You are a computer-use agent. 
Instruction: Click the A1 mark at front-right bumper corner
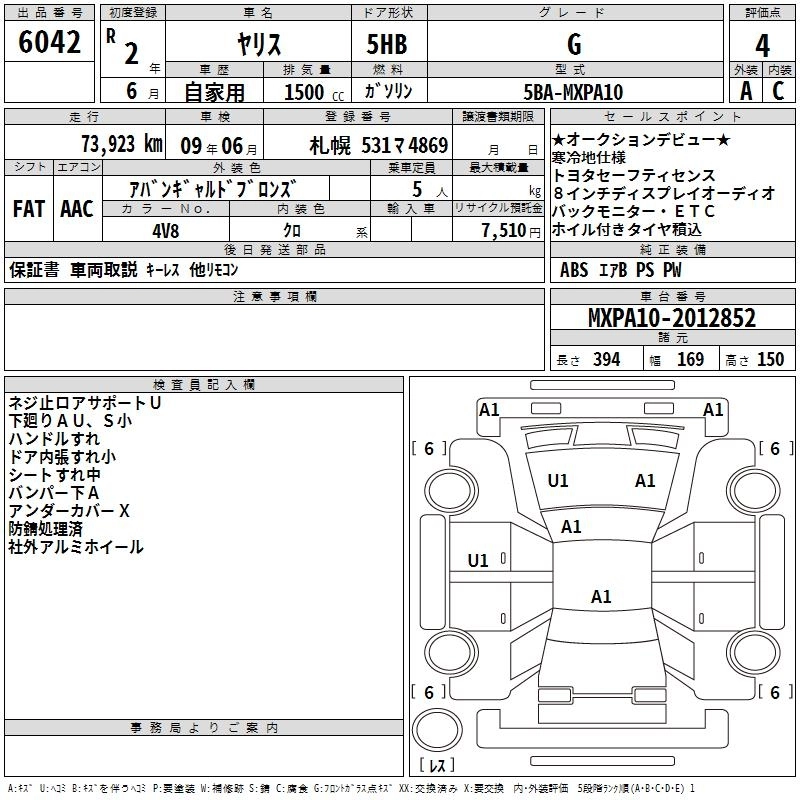click(713, 409)
